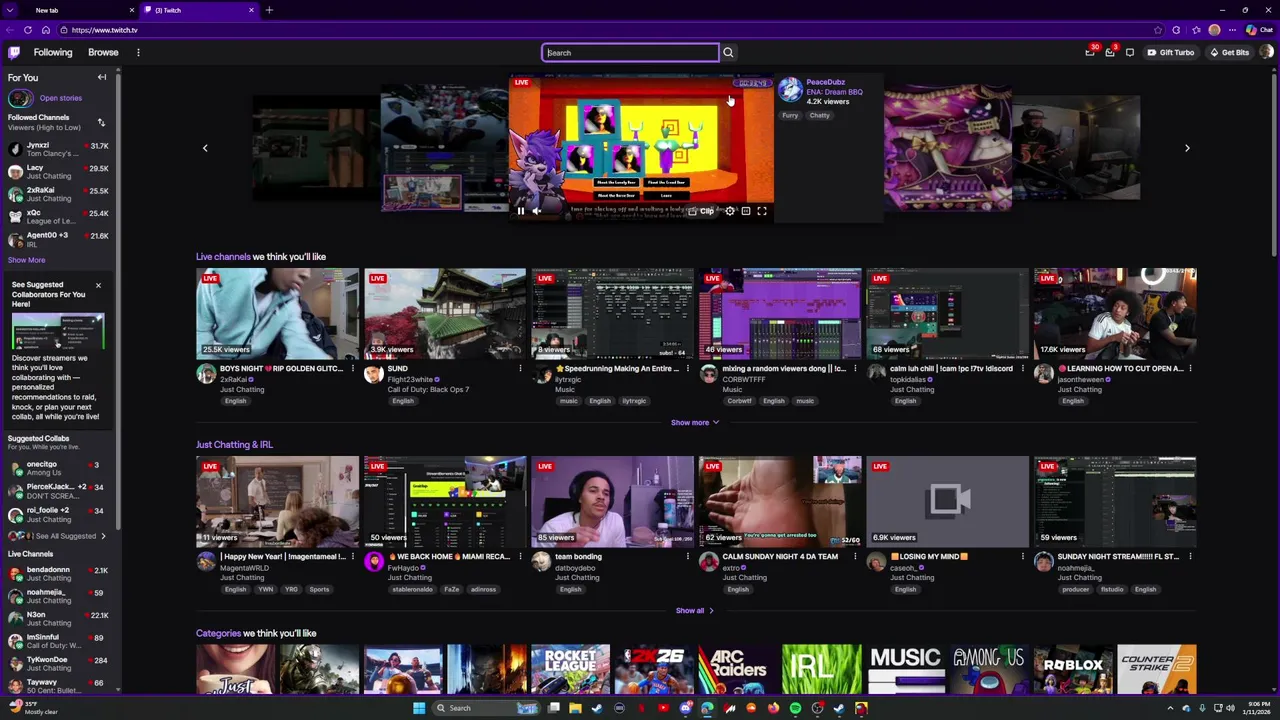The height and width of the screenshot is (720, 1280).
Task: Click the Chatty tag
Action: coord(819,115)
